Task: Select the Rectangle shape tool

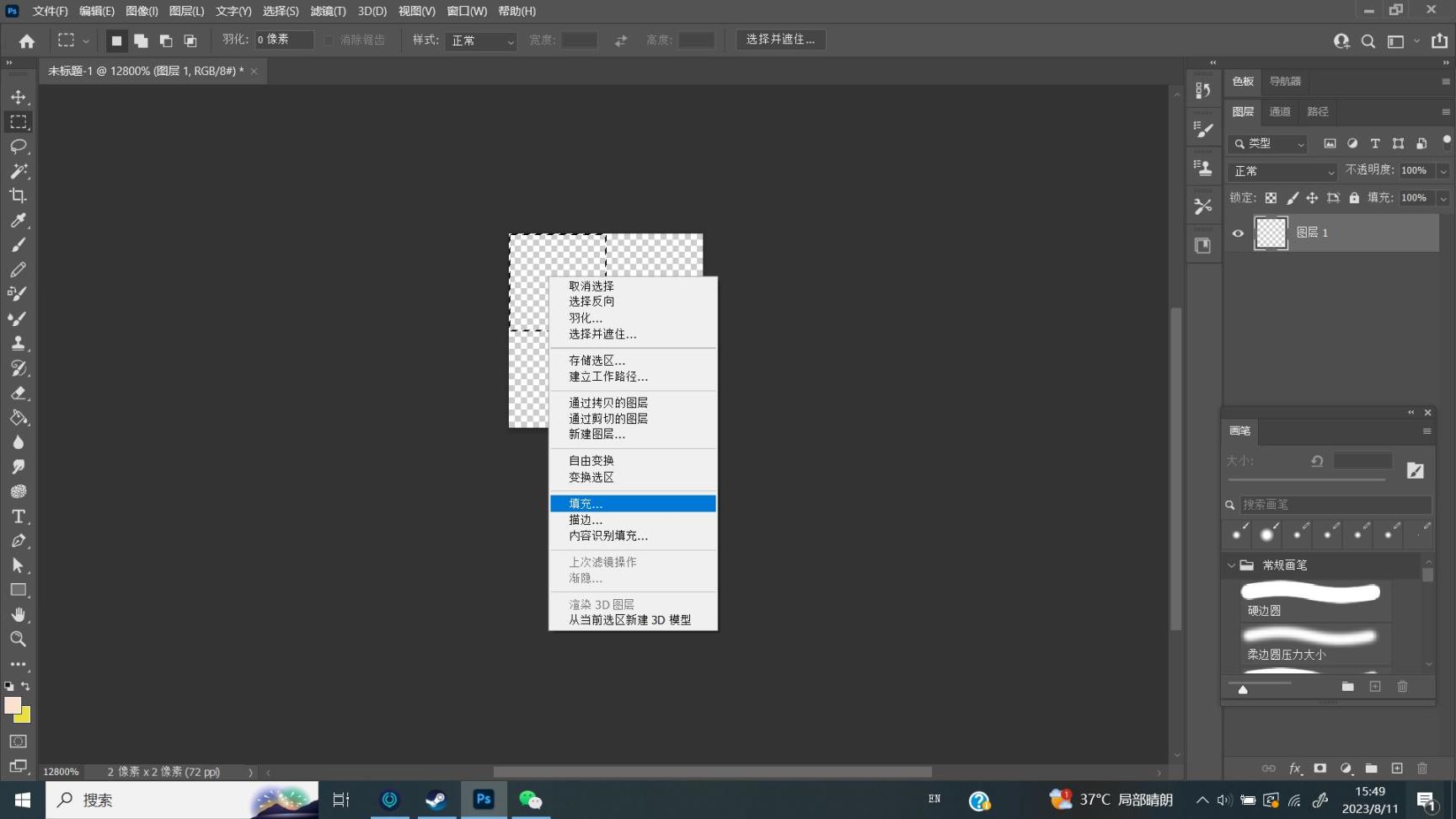Action: (19, 590)
